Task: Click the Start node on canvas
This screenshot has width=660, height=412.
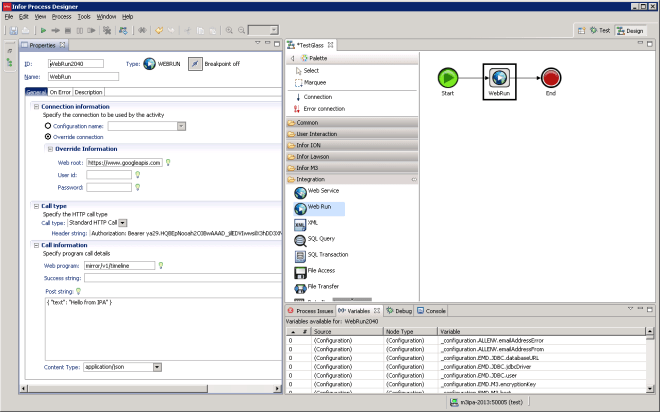Action: (449, 78)
